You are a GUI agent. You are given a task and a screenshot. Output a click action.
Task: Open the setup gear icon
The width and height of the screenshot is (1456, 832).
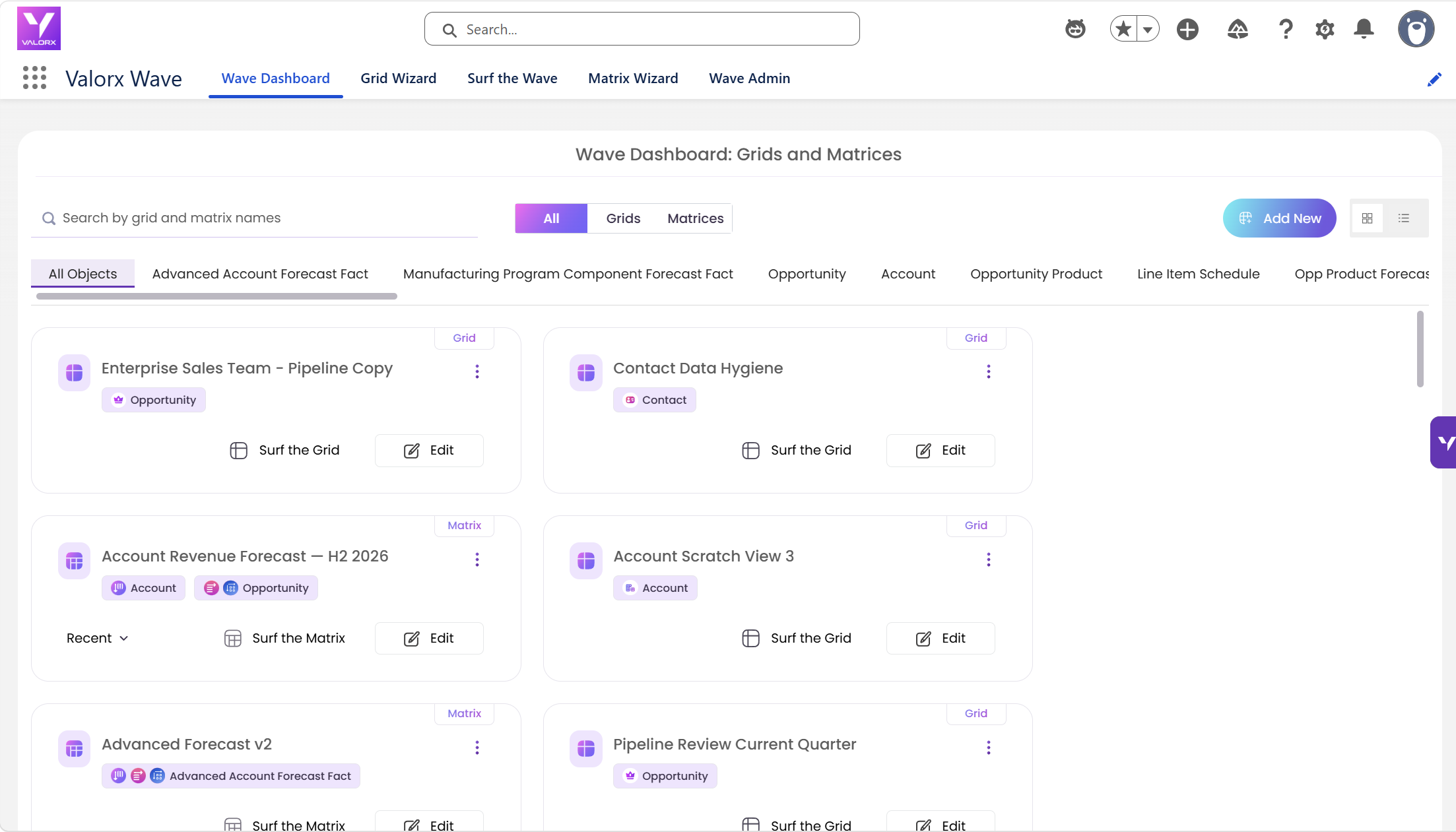click(1324, 29)
